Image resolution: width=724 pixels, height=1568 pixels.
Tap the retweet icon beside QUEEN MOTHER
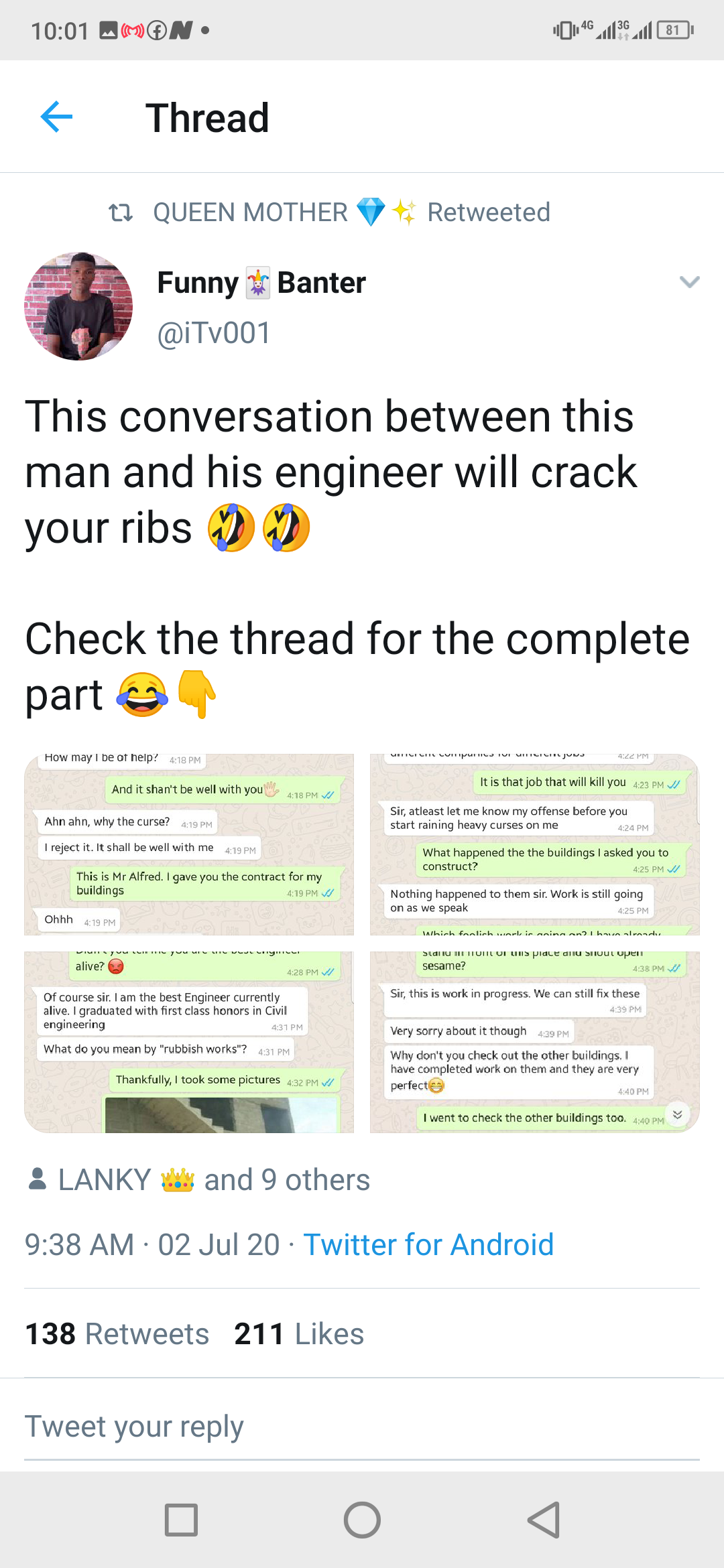click(x=121, y=213)
